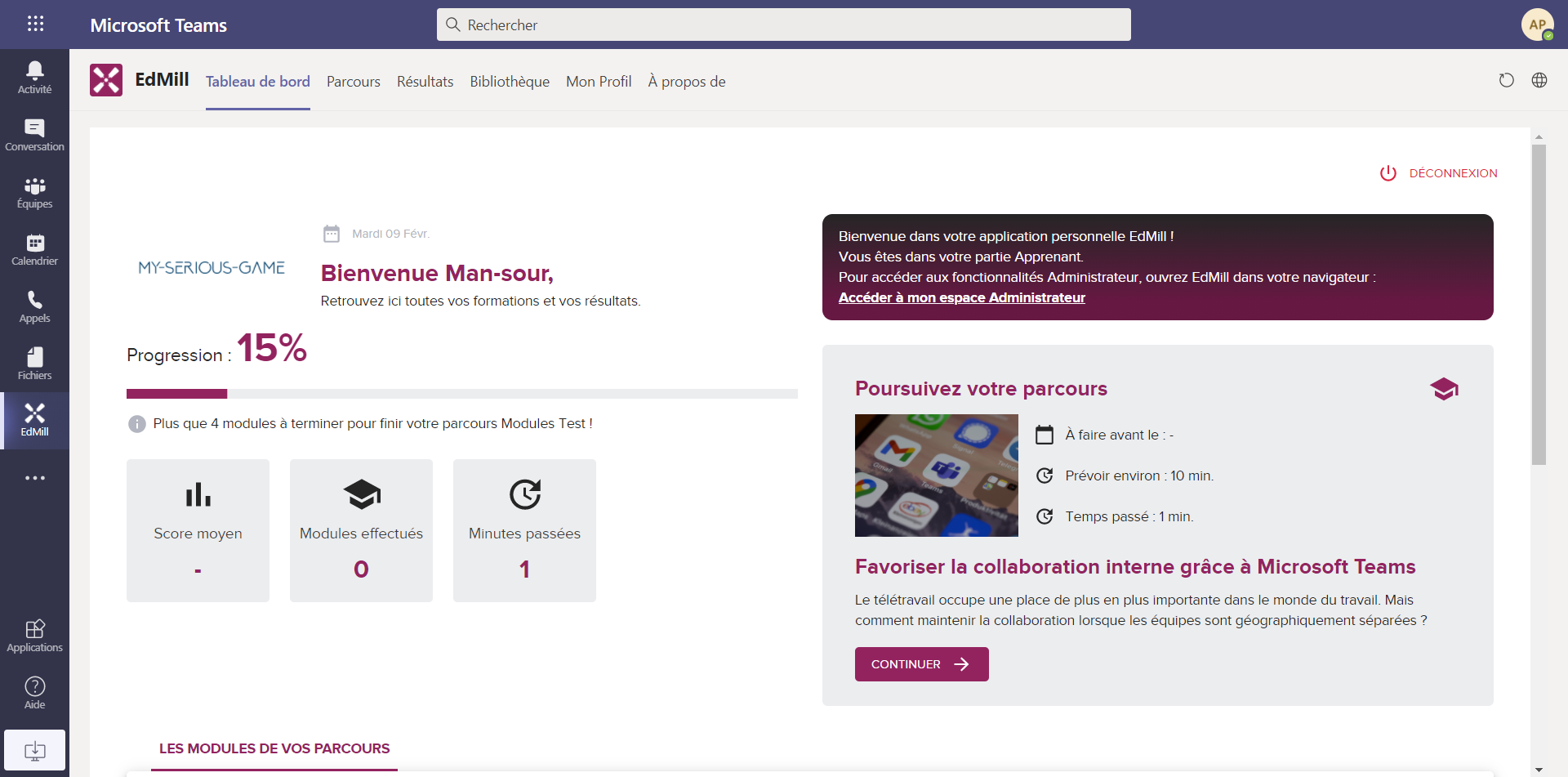Open the Parcours tab
The width and height of the screenshot is (1568, 777).
tap(354, 81)
